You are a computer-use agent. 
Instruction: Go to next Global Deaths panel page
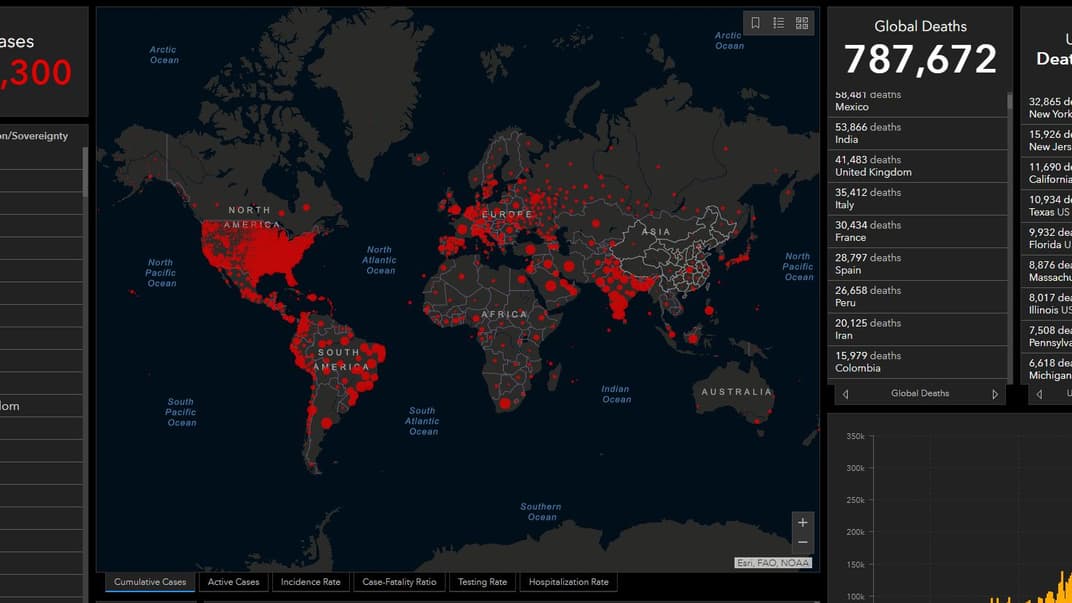tap(994, 394)
